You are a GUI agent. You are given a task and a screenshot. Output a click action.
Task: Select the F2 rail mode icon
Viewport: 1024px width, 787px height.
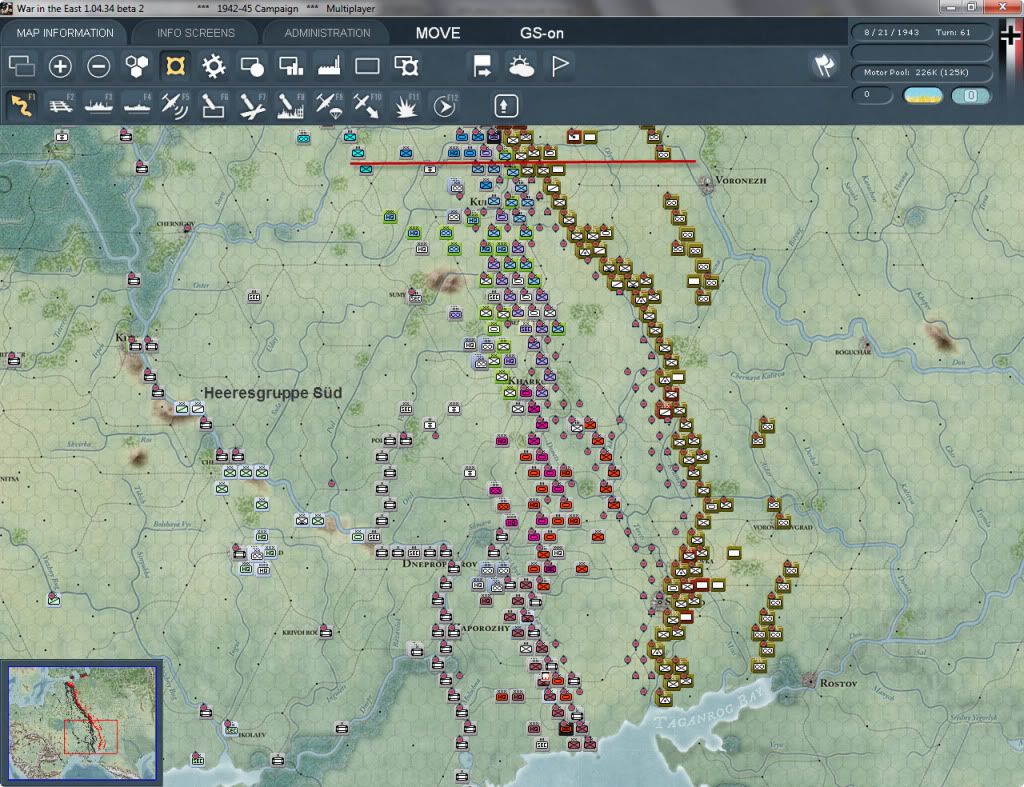pos(60,105)
